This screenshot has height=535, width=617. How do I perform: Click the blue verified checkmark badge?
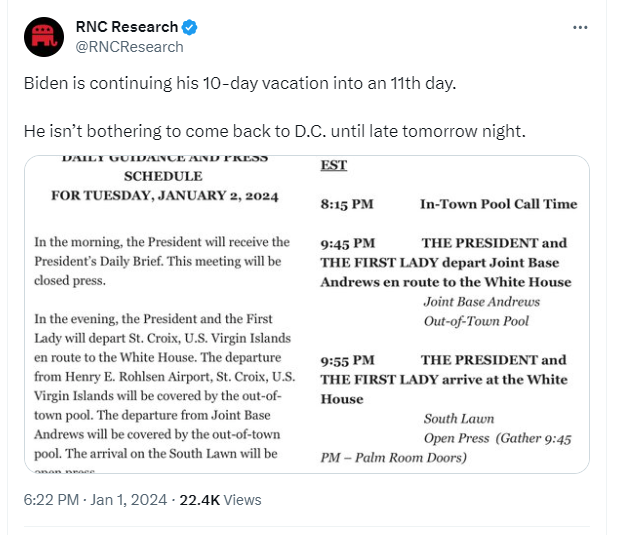coord(189,27)
